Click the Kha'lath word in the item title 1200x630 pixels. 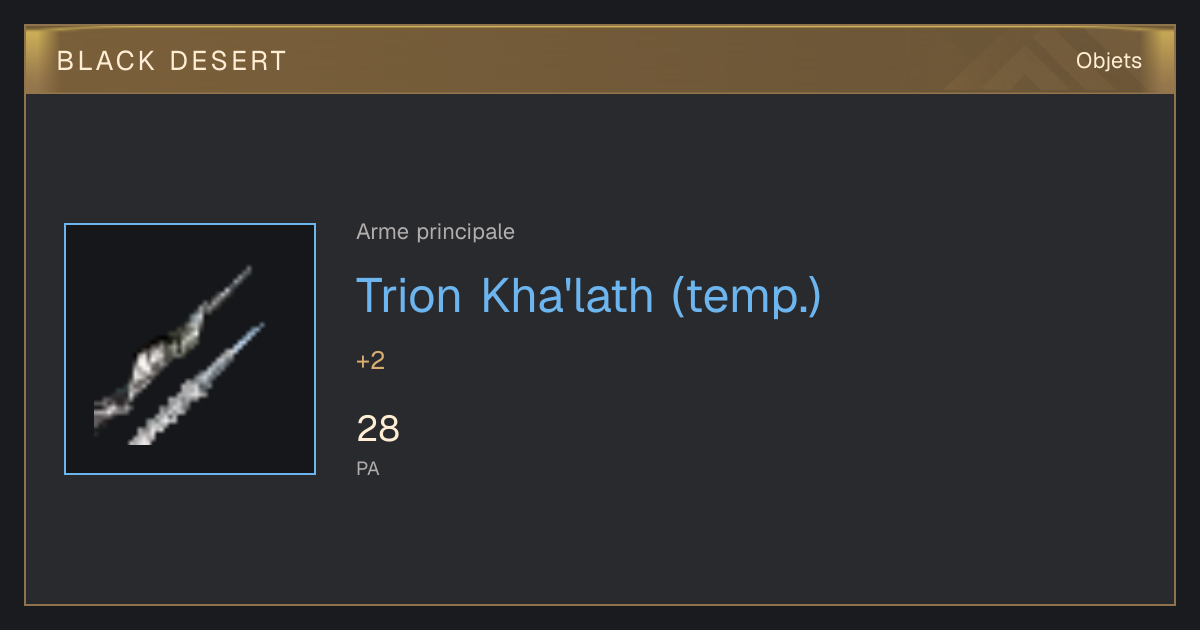pos(566,296)
